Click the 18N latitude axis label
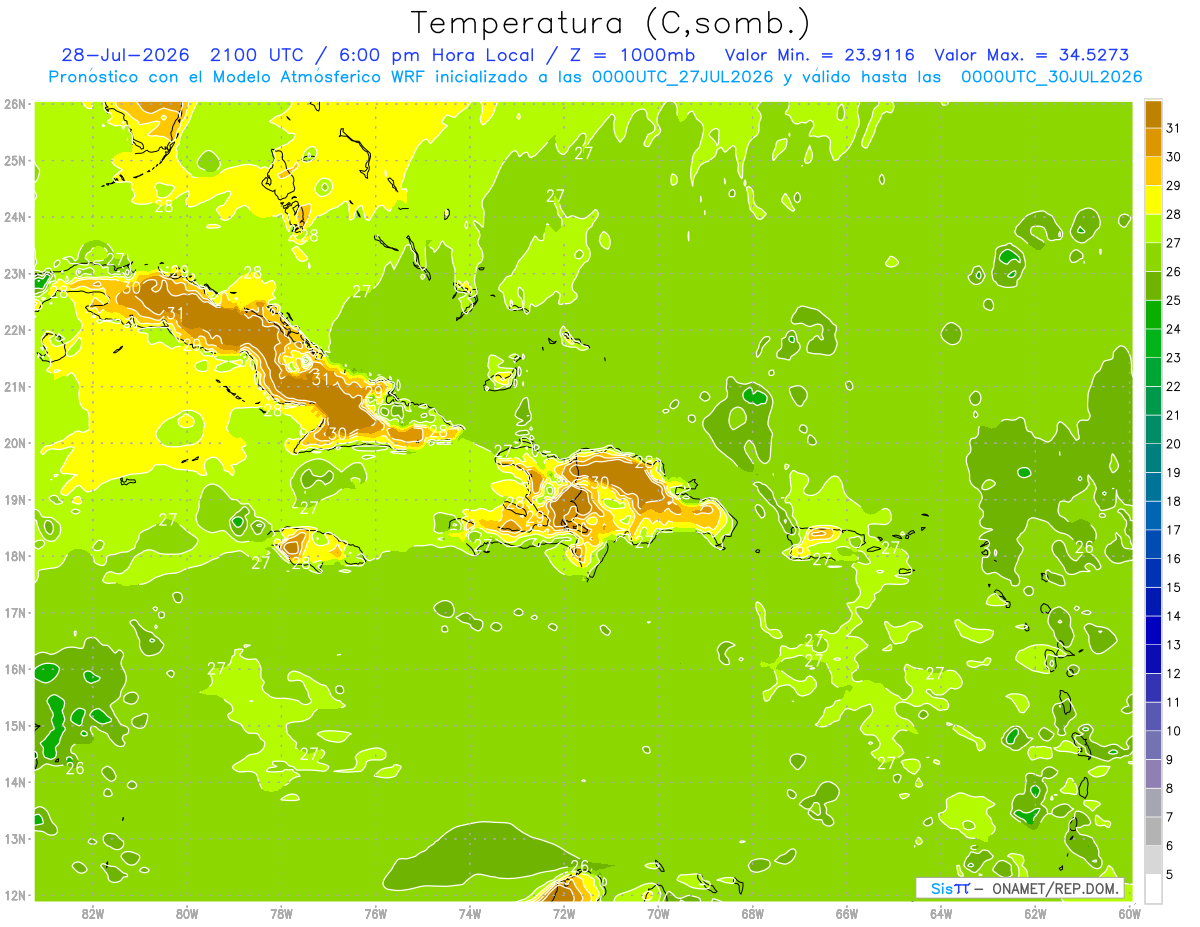 click(15, 556)
